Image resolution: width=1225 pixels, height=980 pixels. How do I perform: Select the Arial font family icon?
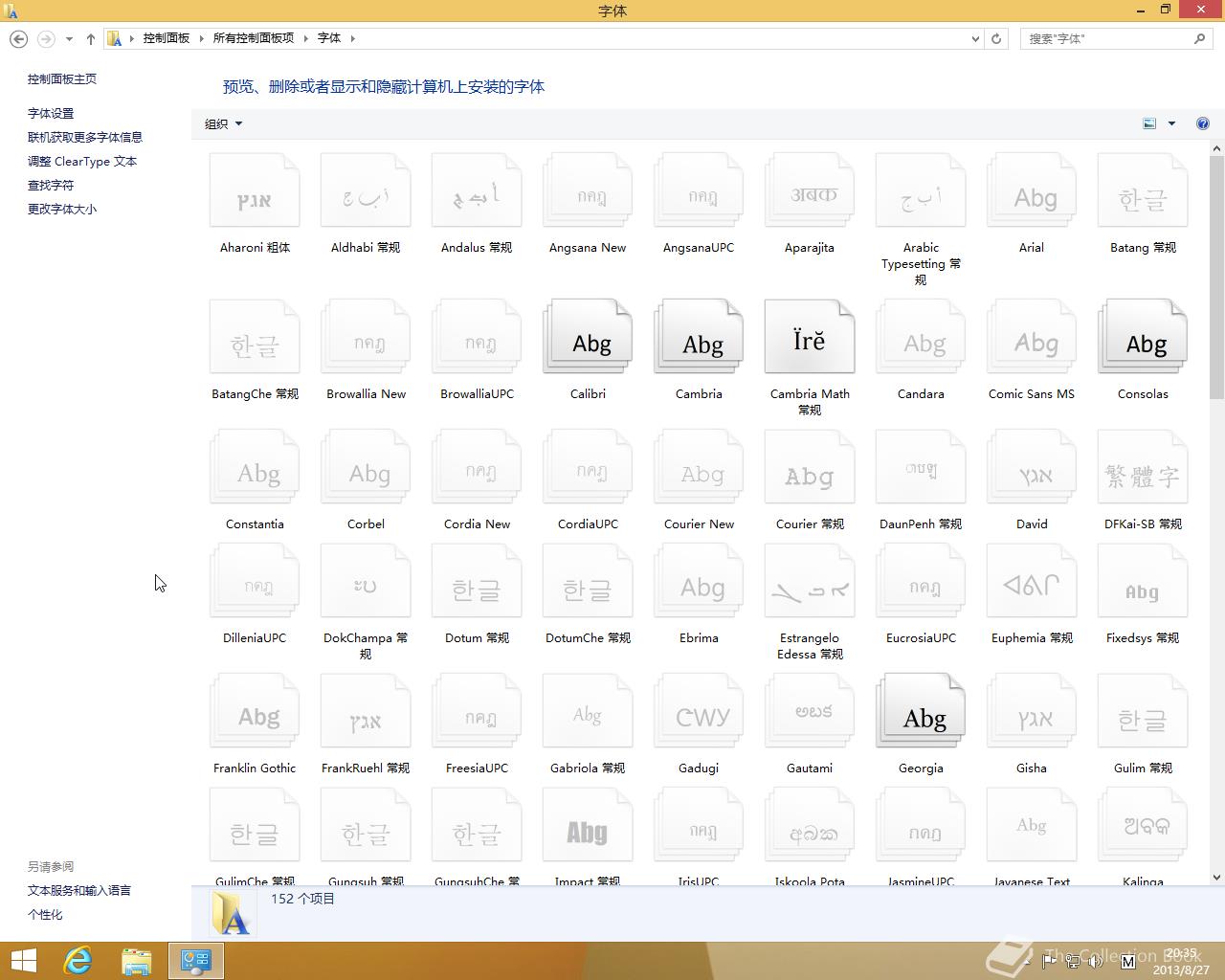[1032, 190]
